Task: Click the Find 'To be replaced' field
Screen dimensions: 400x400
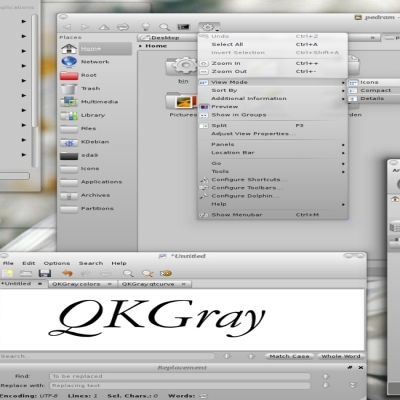Action: (180, 376)
